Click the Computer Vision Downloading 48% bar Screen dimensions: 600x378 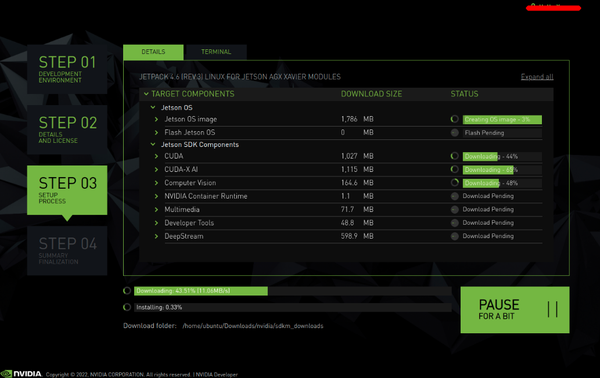[502, 183]
